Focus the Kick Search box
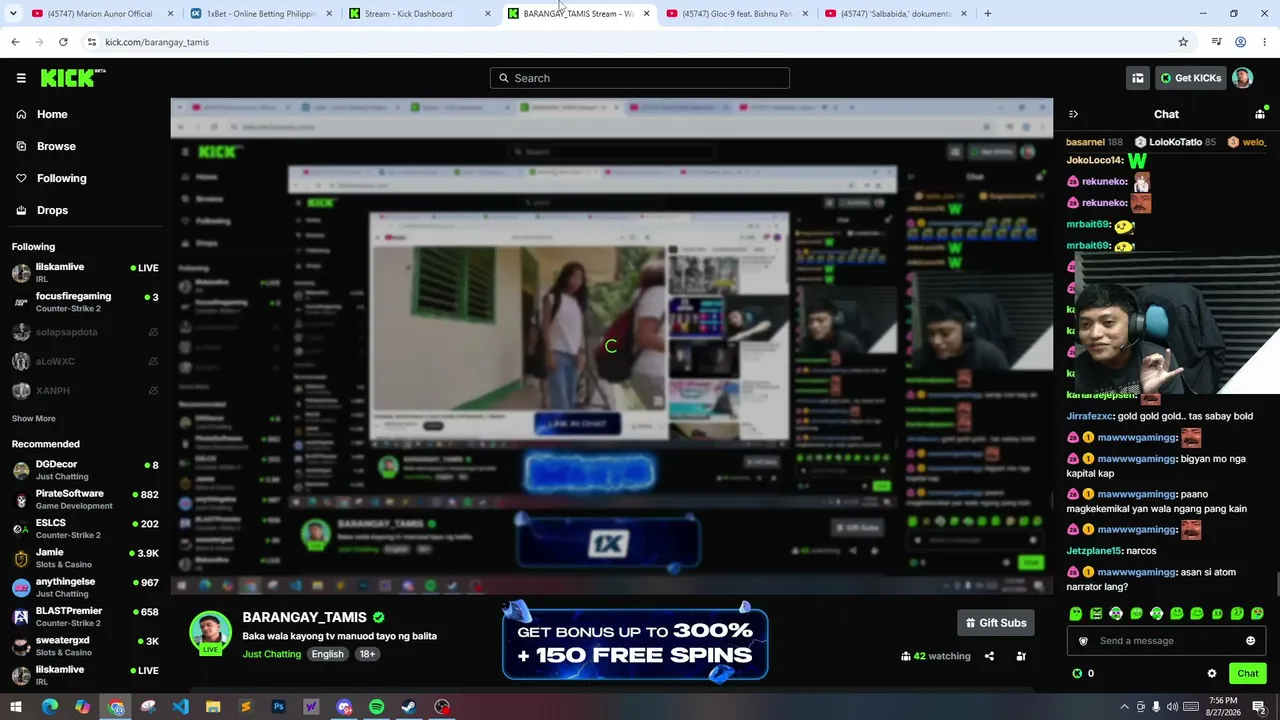This screenshot has width=1280, height=720. pos(640,78)
